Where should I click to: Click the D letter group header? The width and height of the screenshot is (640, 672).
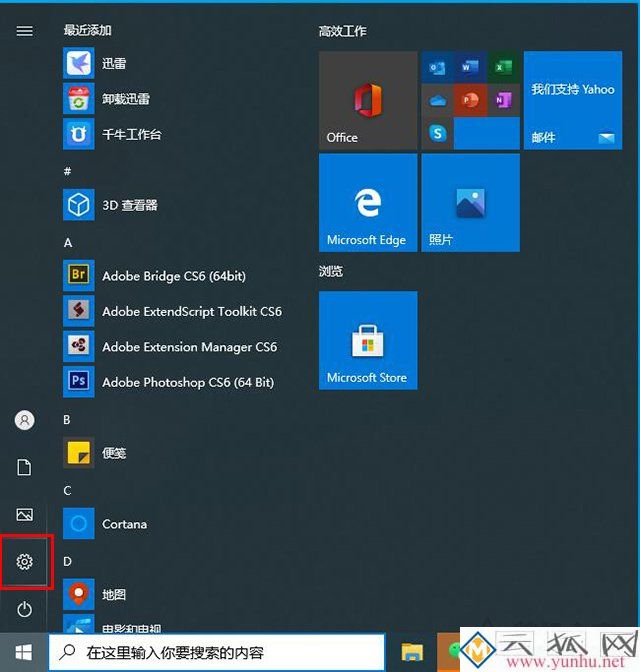click(67, 561)
